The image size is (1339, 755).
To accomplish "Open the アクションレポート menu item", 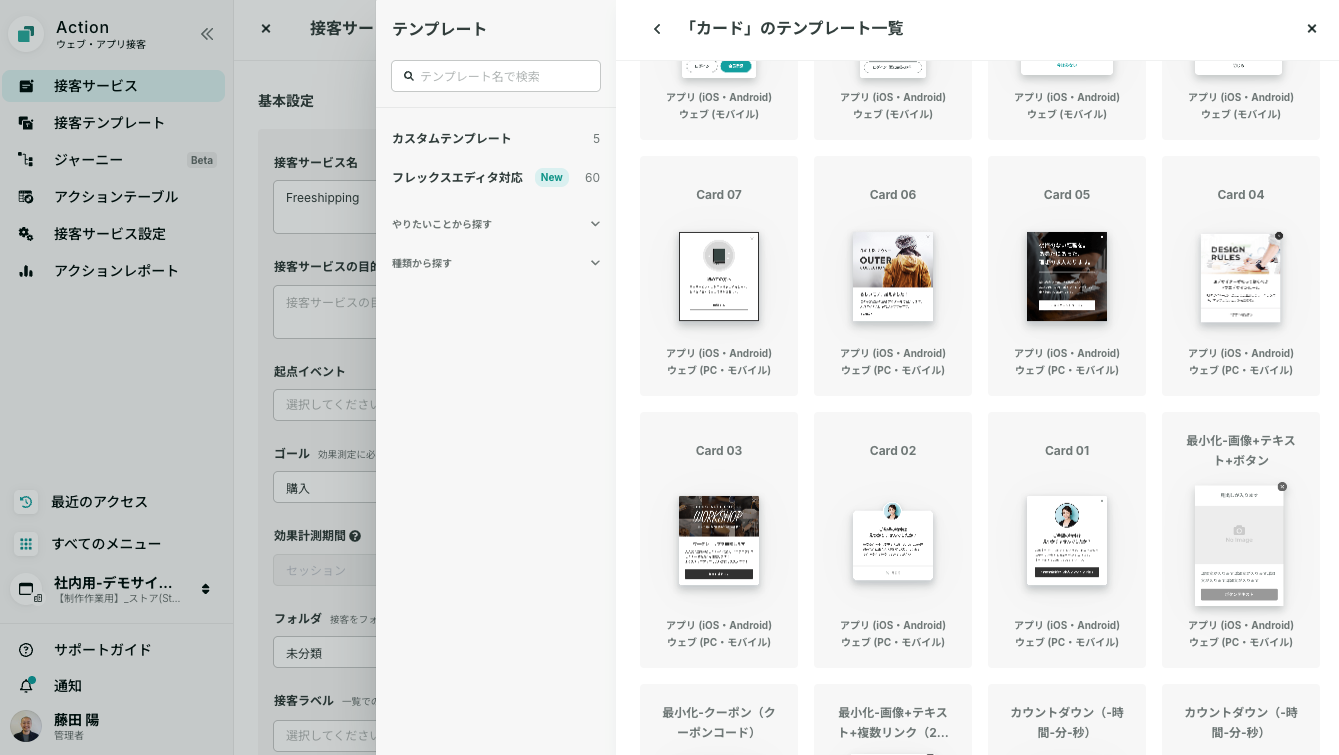I will (114, 271).
